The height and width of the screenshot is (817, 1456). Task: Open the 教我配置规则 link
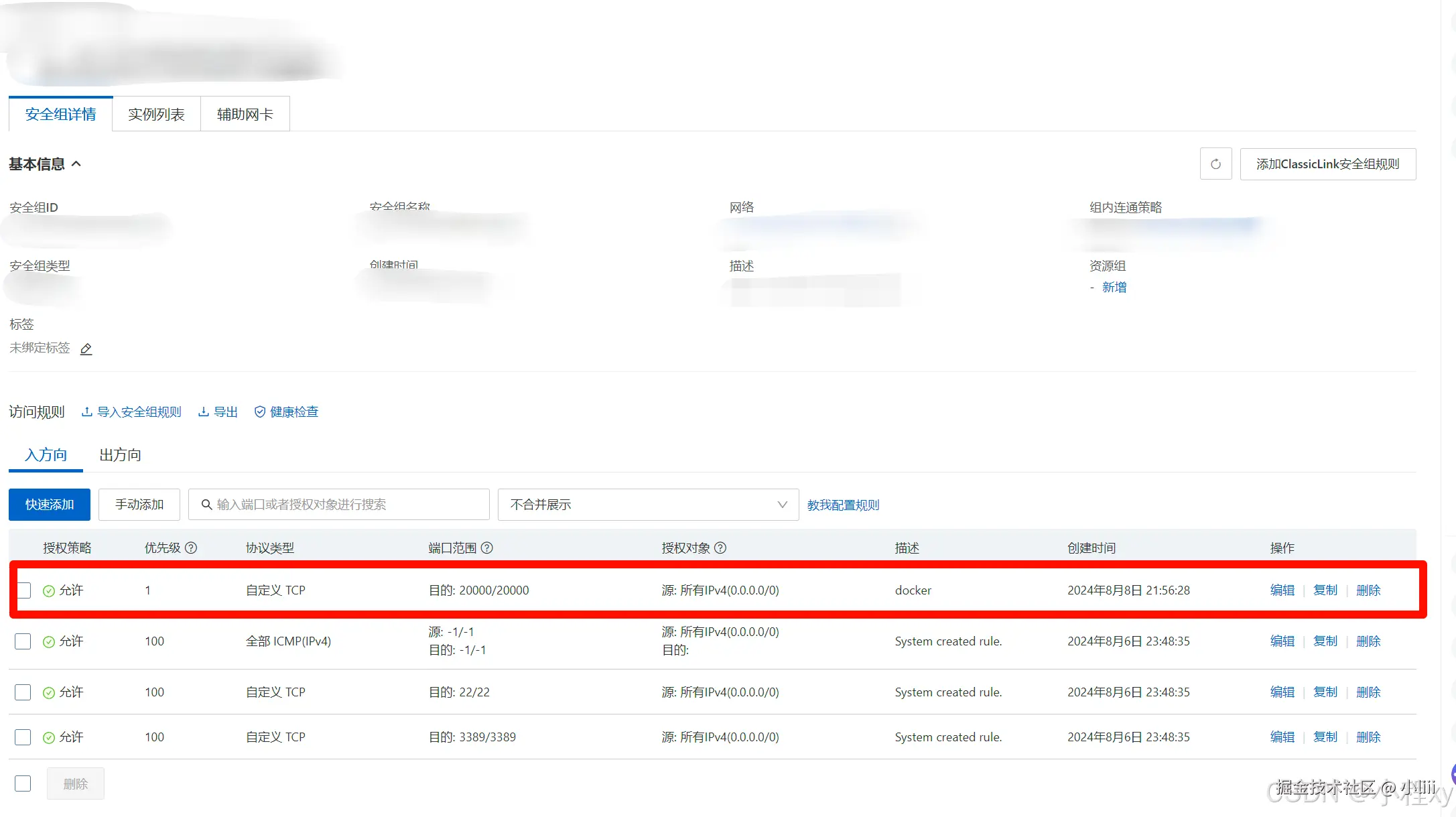click(x=843, y=505)
